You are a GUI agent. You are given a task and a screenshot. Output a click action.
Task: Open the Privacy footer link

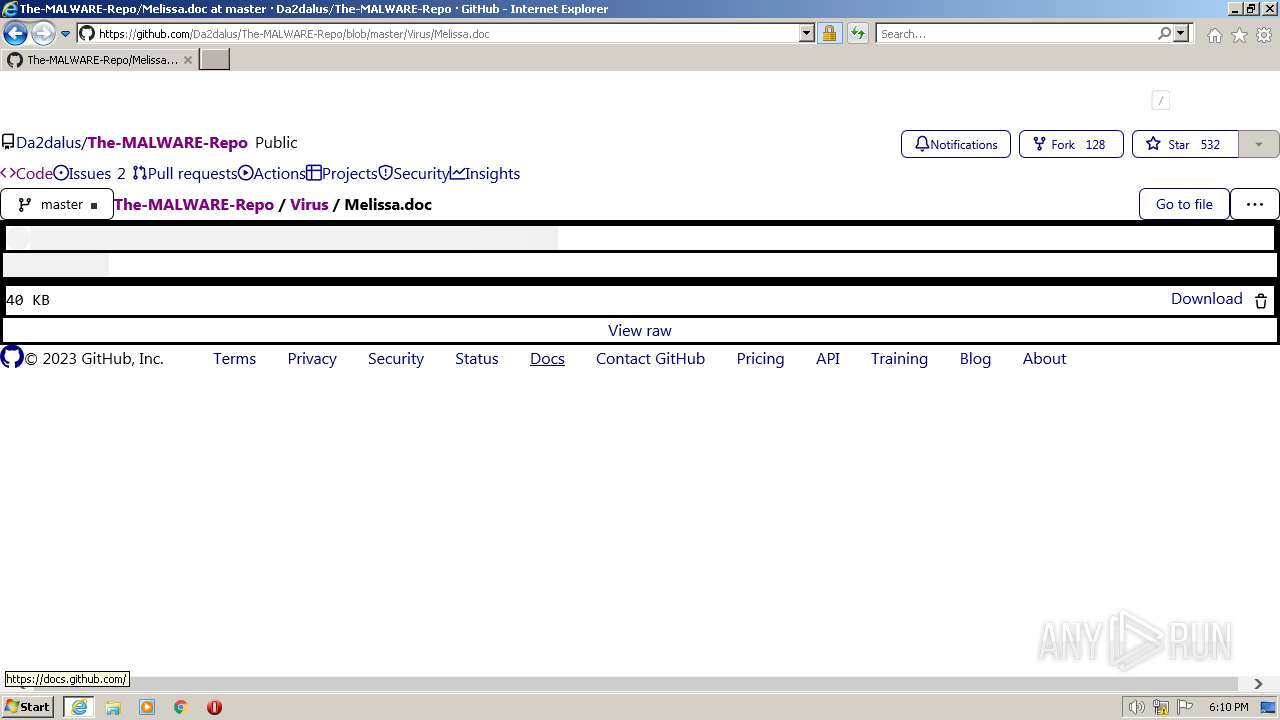[312, 359]
